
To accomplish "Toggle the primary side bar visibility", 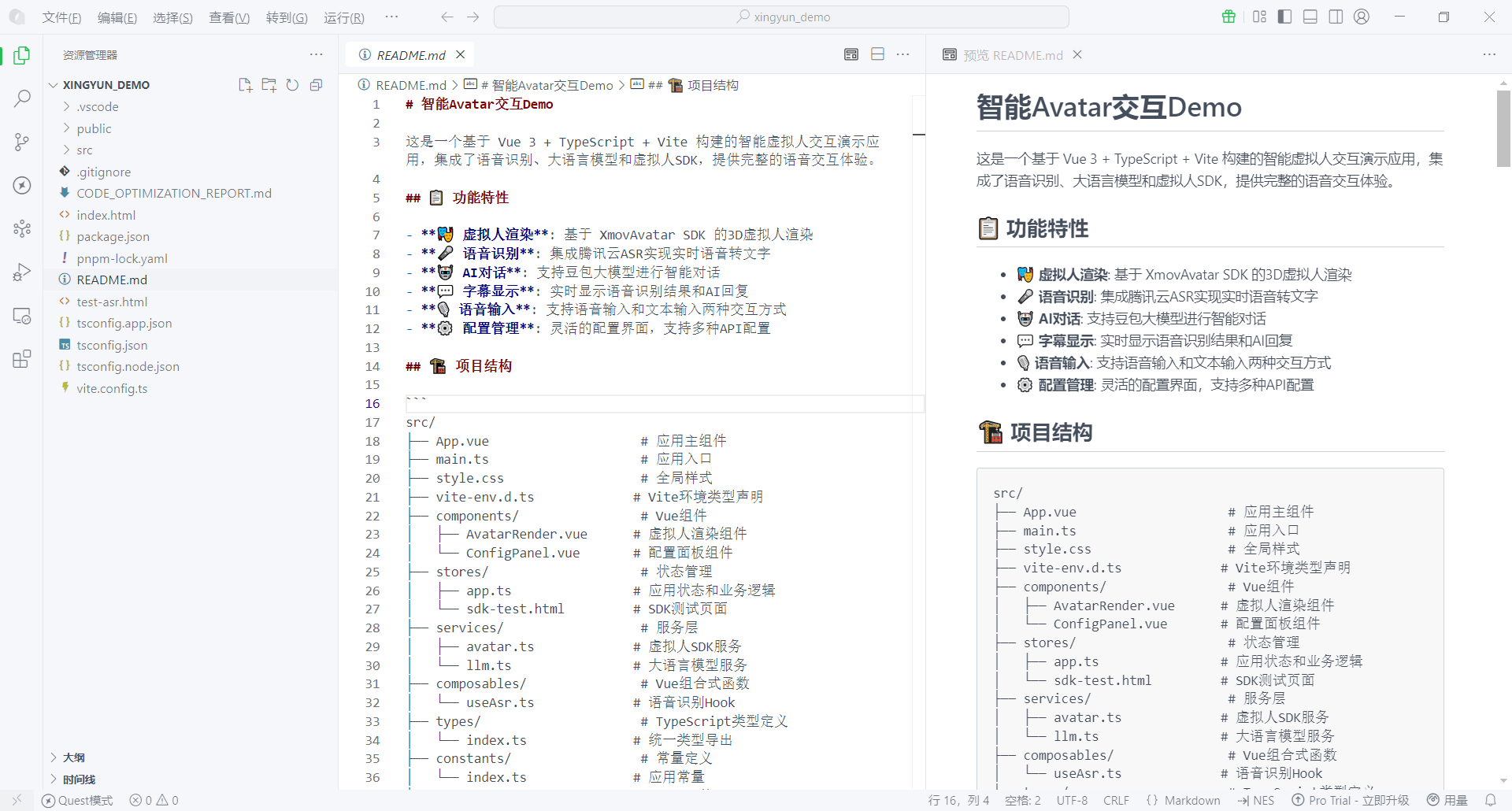I will click(x=1284, y=17).
